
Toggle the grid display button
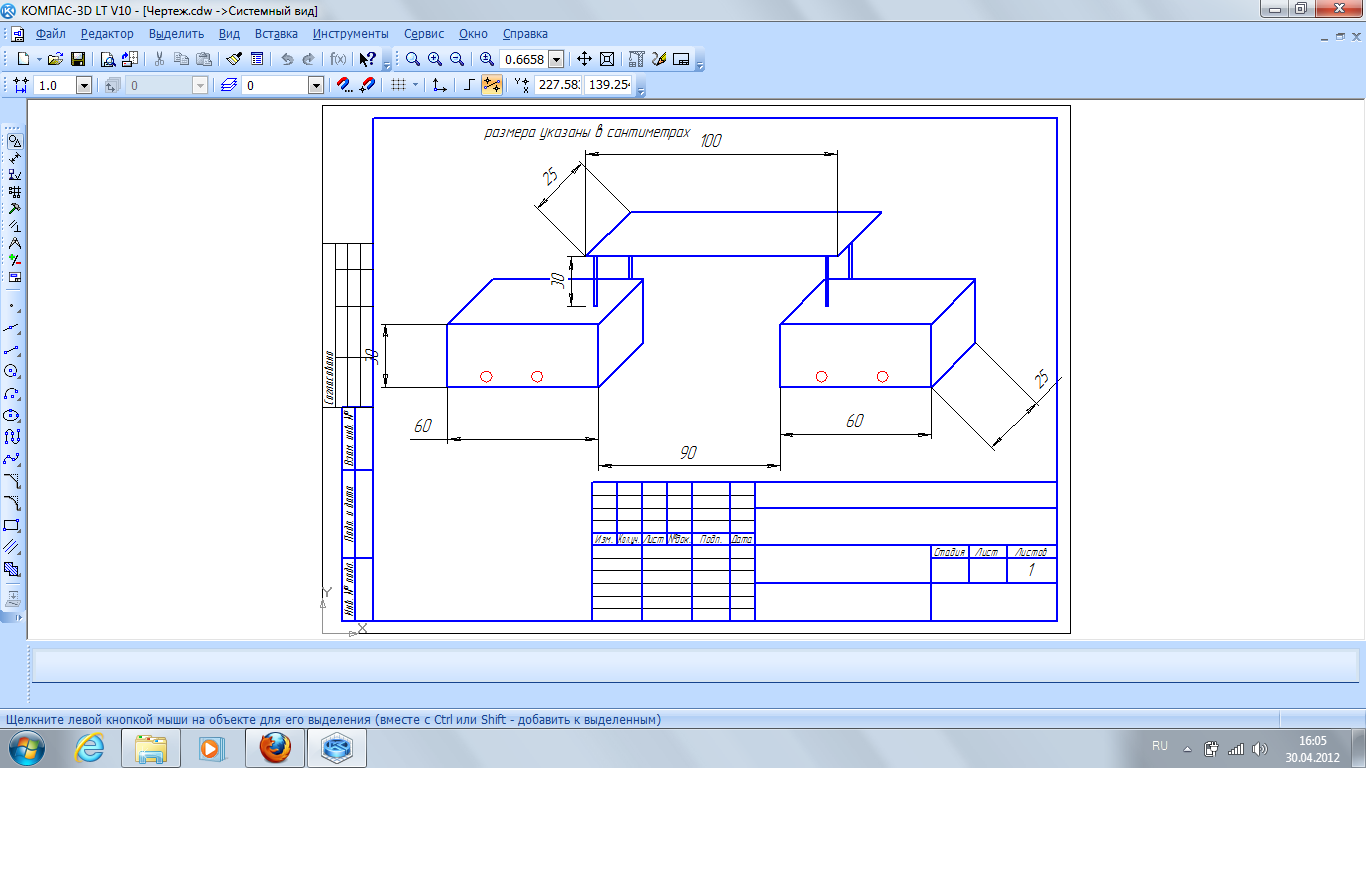pos(398,86)
